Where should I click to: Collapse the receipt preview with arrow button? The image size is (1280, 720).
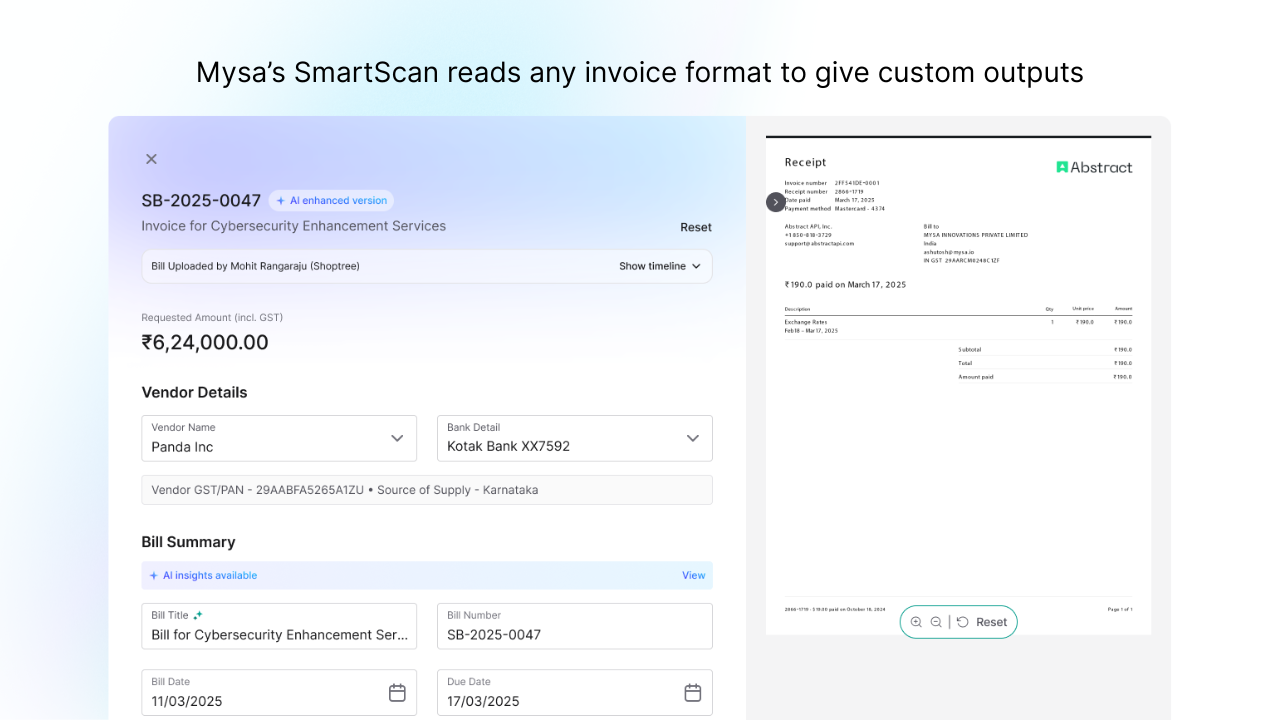point(776,202)
